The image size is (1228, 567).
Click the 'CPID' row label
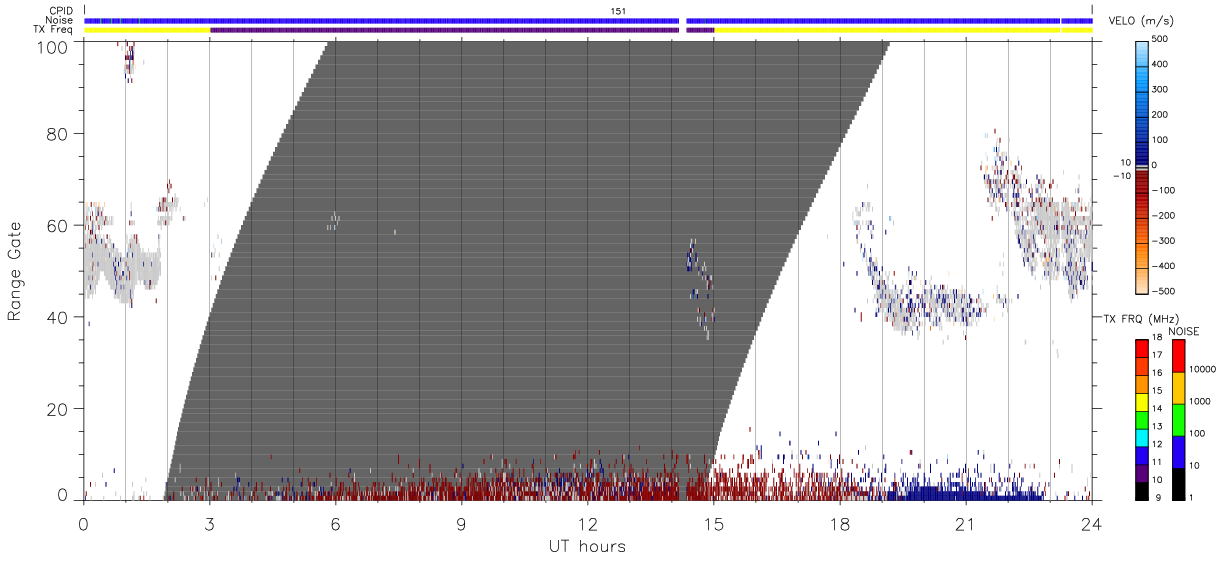[x=61, y=11]
